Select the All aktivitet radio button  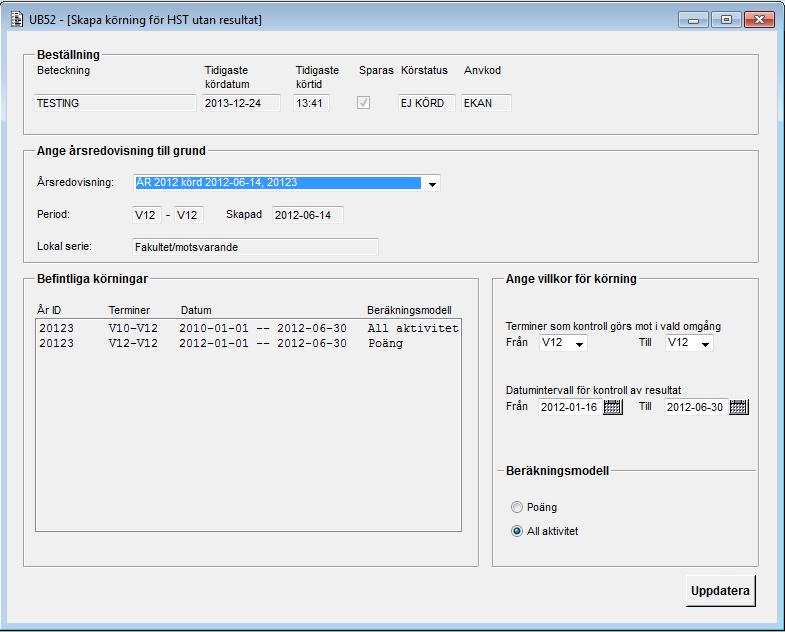tap(517, 531)
